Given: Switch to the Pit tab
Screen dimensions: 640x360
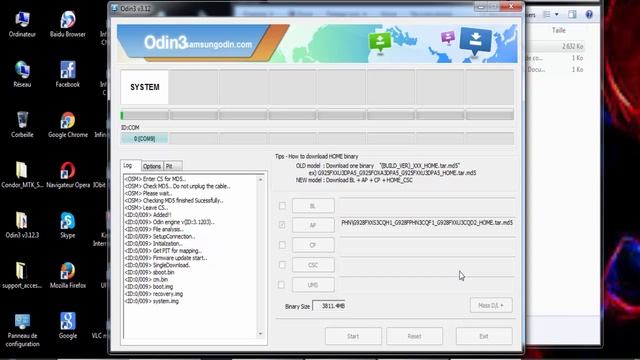Looking at the screenshot, I should click(x=172, y=166).
